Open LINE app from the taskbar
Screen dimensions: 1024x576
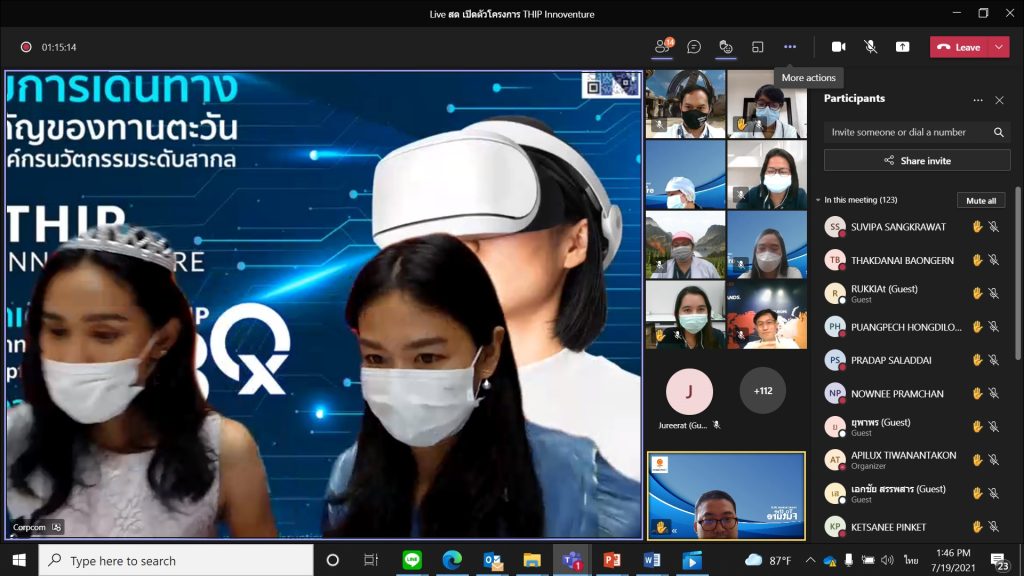tap(412, 560)
